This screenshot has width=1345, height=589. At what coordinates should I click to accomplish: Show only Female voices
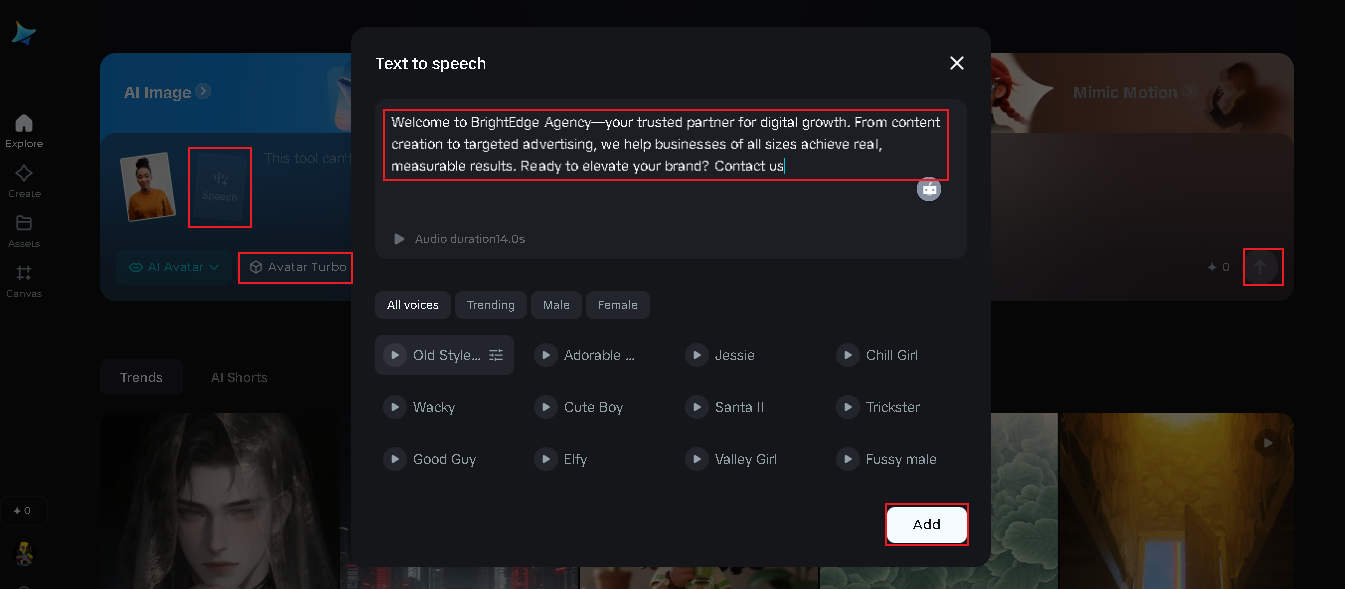617,305
